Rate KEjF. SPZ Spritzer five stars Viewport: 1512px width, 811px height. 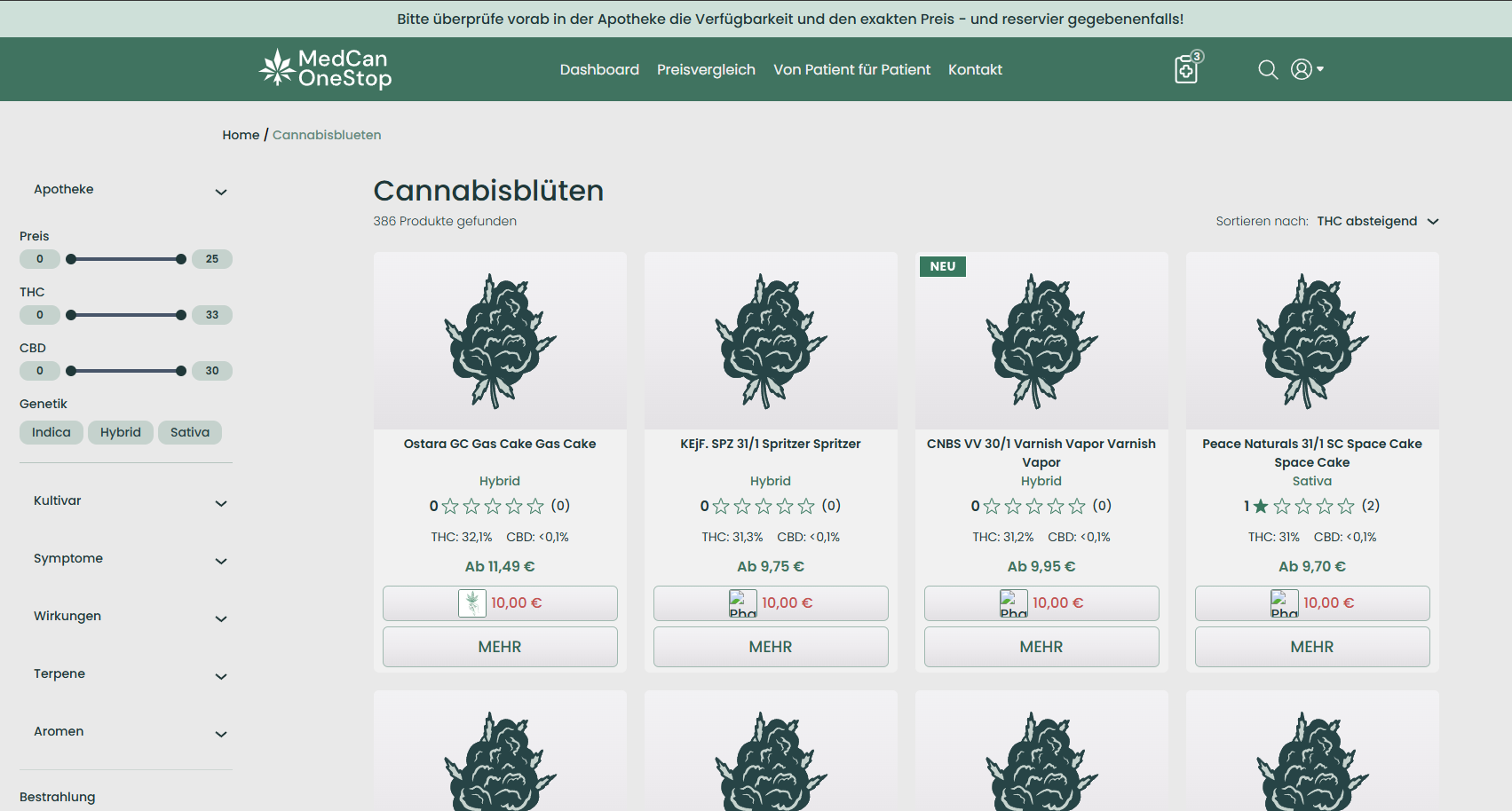click(806, 506)
